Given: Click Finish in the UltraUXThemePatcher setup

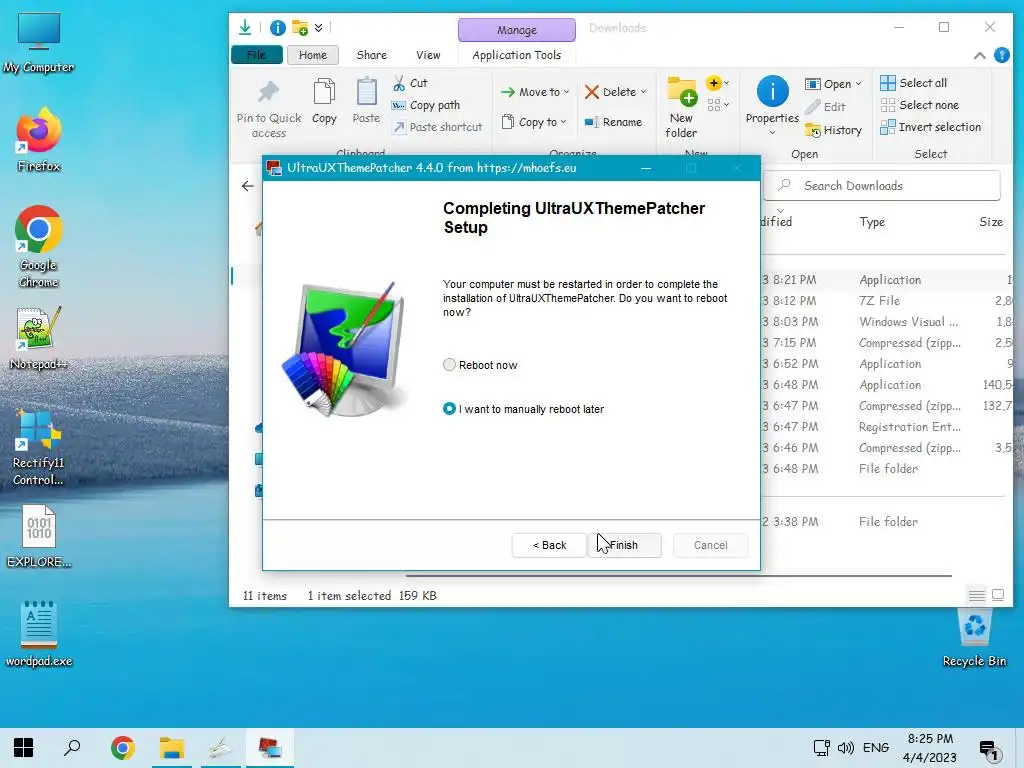Looking at the screenshot, I should click(x=624, y=545).
